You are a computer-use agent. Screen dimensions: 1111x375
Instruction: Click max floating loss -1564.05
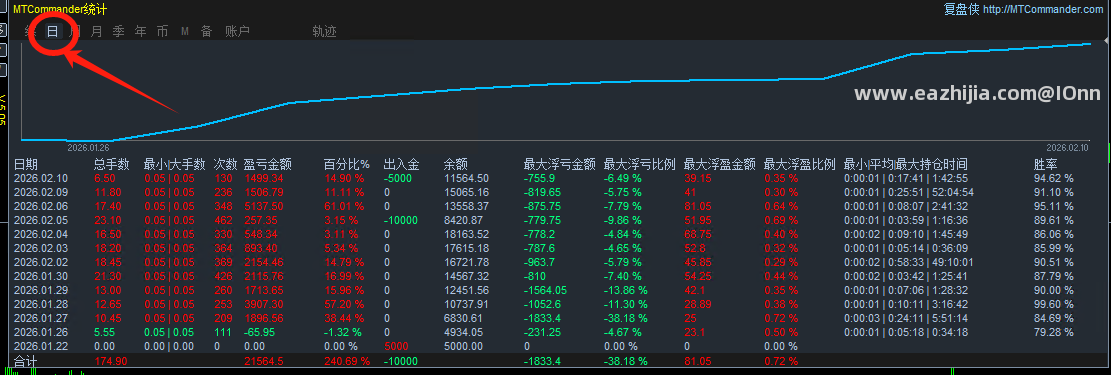546,291
